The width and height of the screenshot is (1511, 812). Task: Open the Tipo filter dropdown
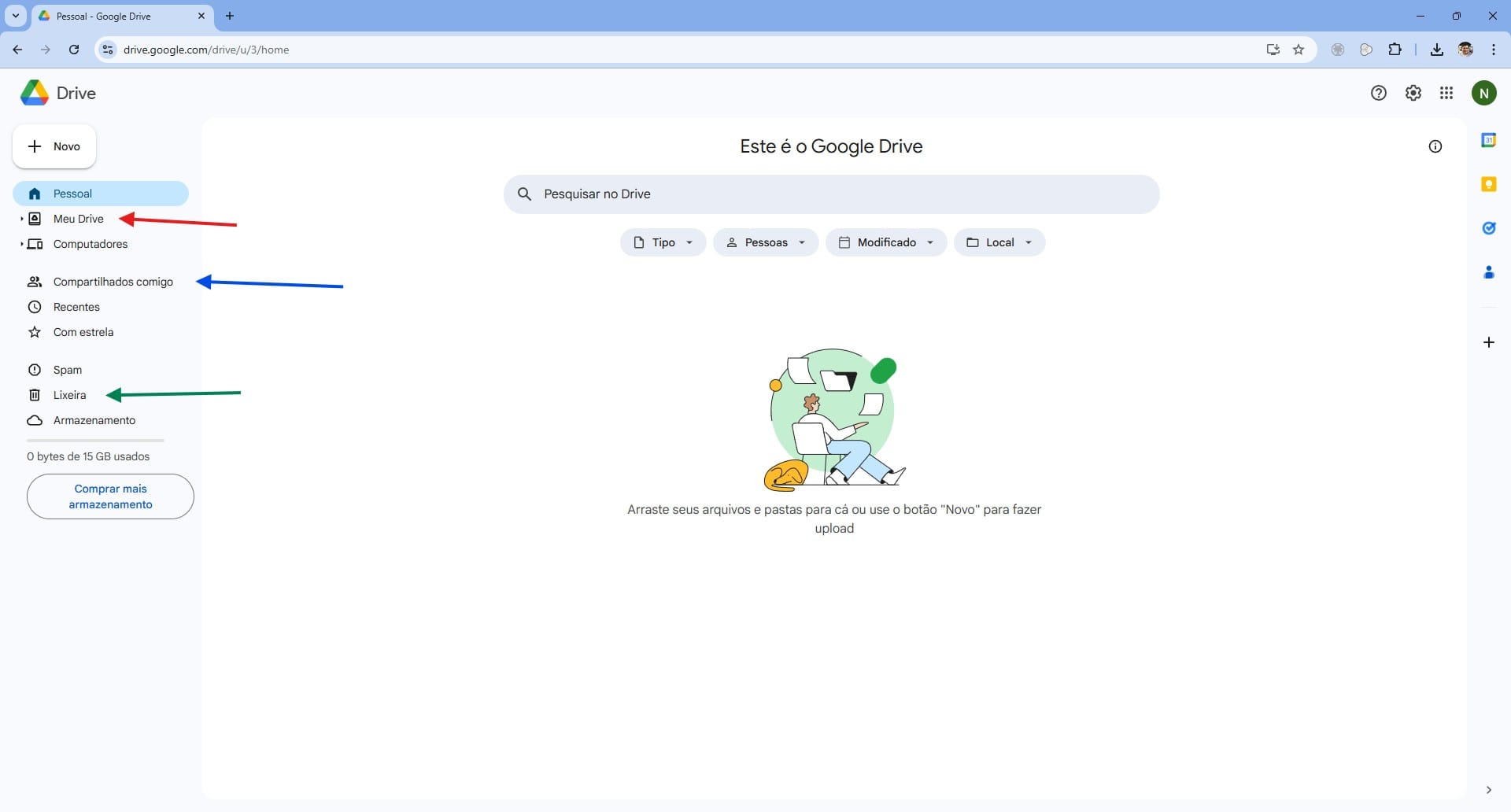(663, 242)
